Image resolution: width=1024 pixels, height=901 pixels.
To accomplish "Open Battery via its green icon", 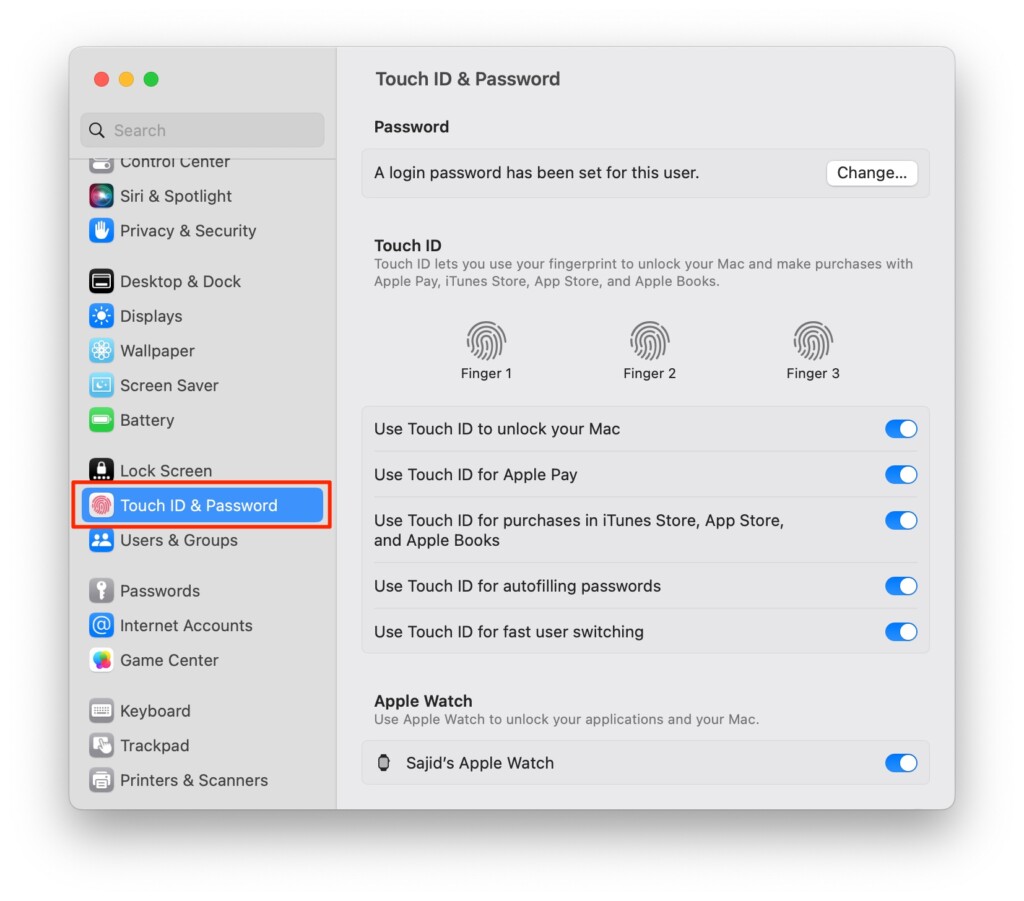I will (x=101, y=420).
